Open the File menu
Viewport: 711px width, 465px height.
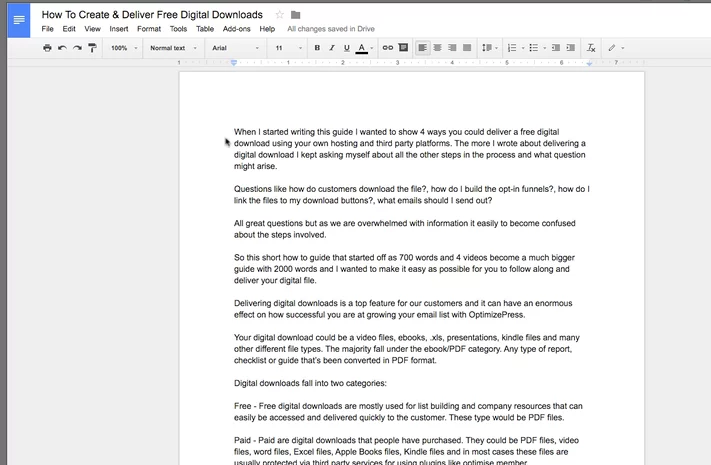pos(47,29)
